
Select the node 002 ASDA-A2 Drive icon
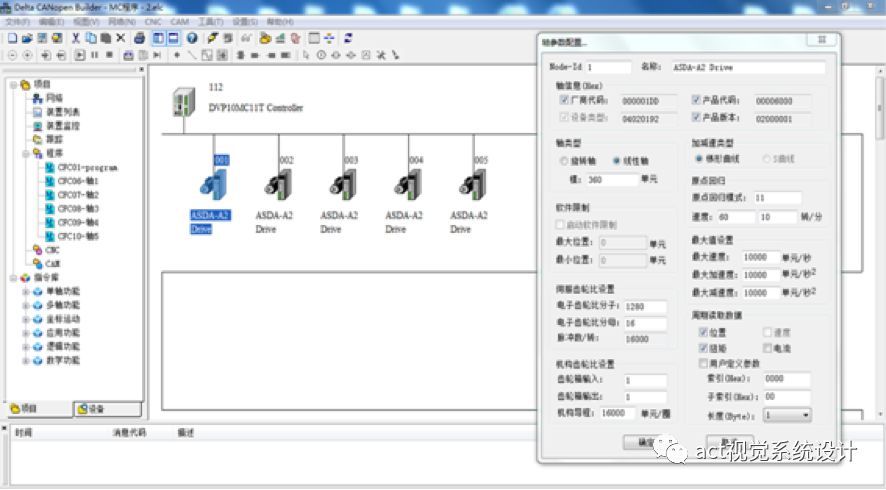click(x=278, y=185)
